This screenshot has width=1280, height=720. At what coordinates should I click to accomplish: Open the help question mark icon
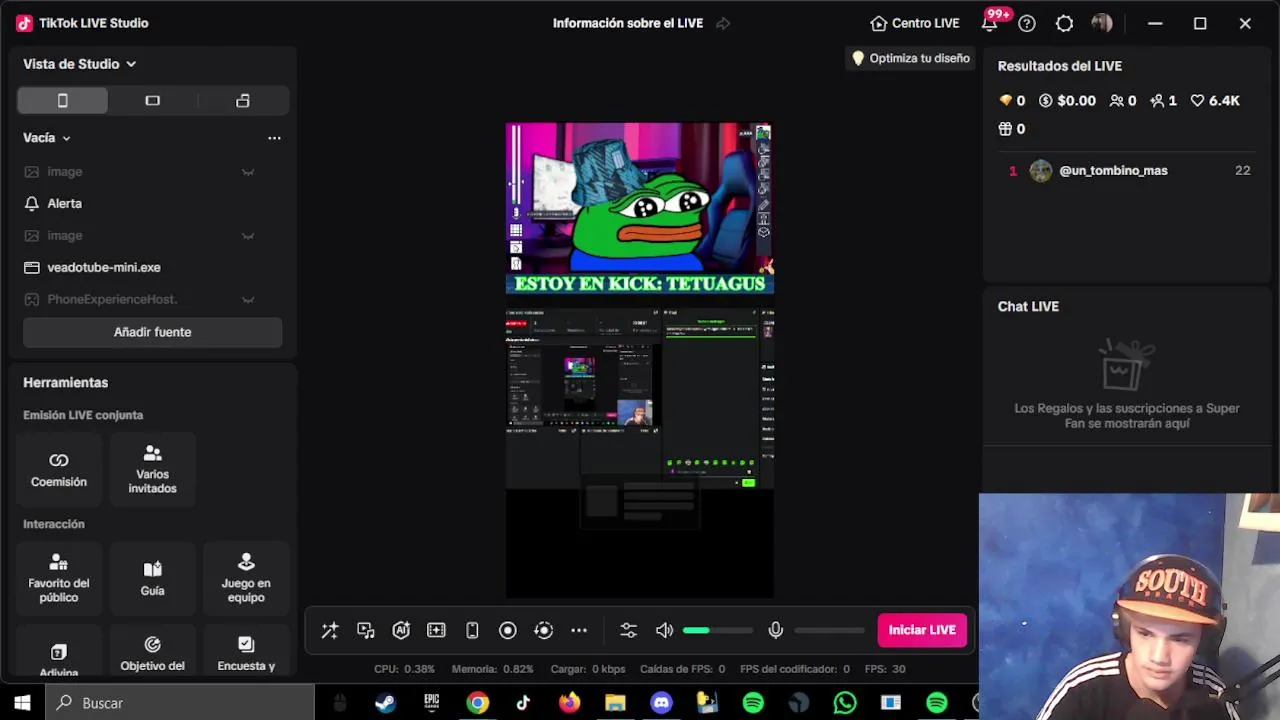(x=1027, y=23)
